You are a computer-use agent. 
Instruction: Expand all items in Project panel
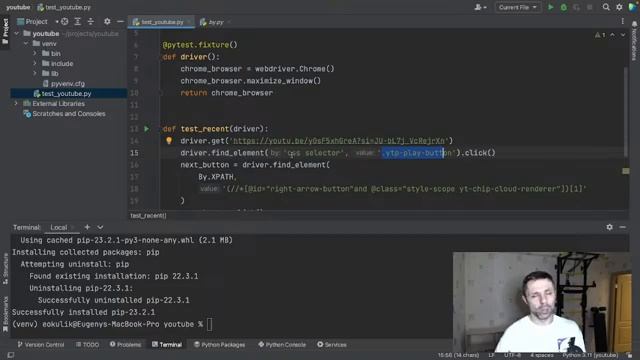coord(78,22)
